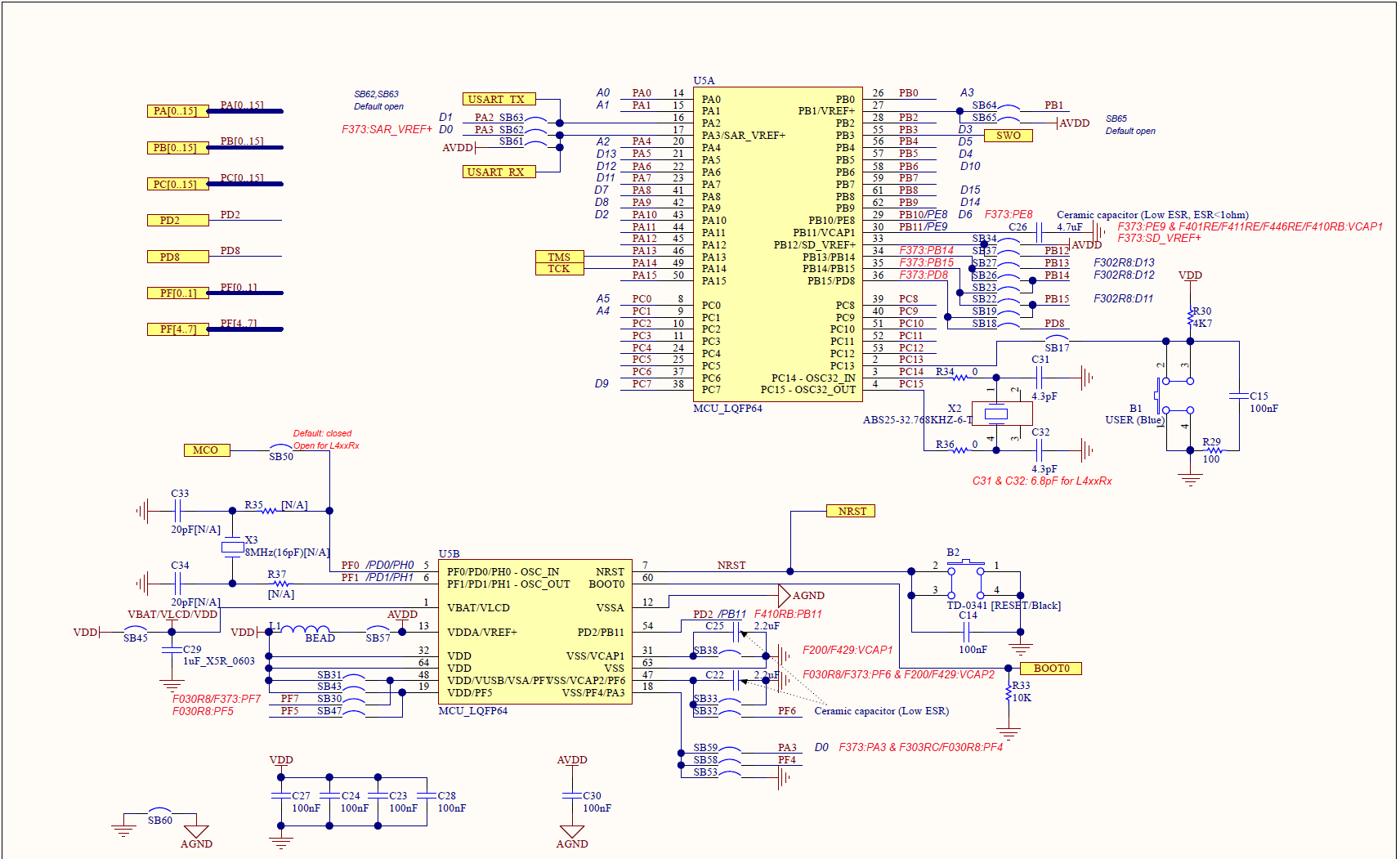The image size is (1400, 859).
Task: Select the red SAR_VREF+ annotation text
Action: (x=386, y=129)
